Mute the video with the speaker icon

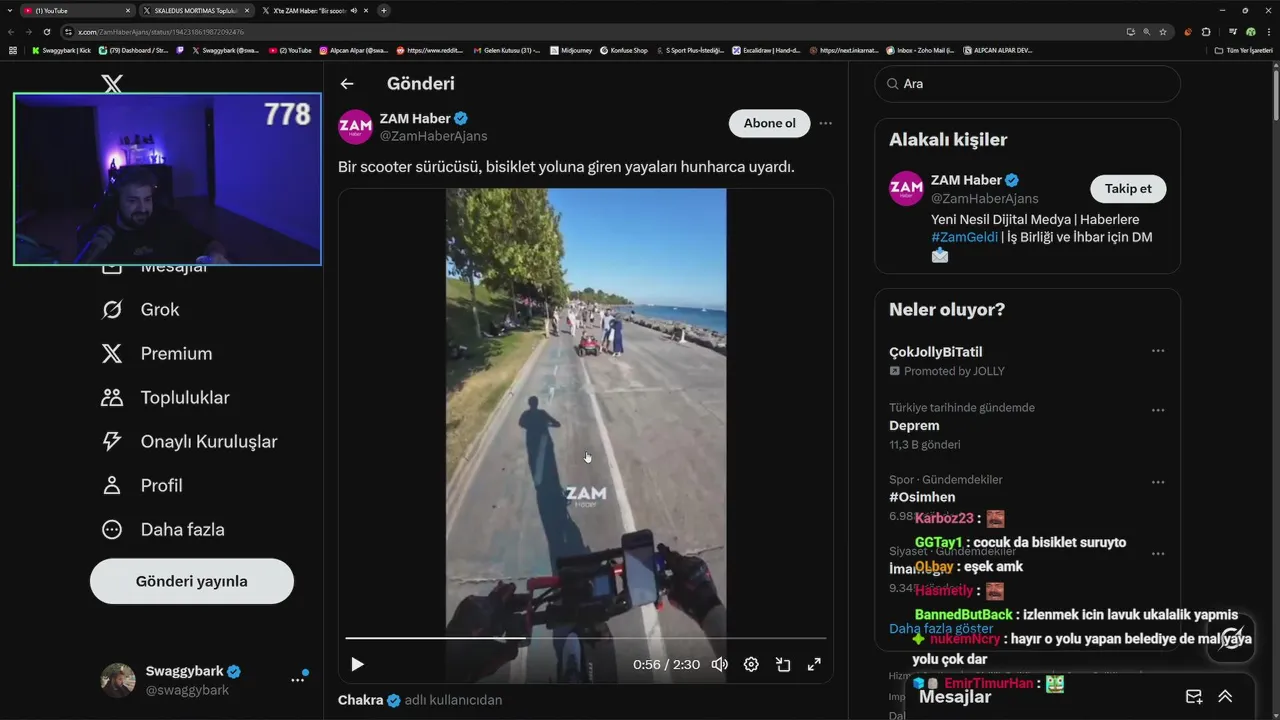pyautogui.click(x=719, y=664)
